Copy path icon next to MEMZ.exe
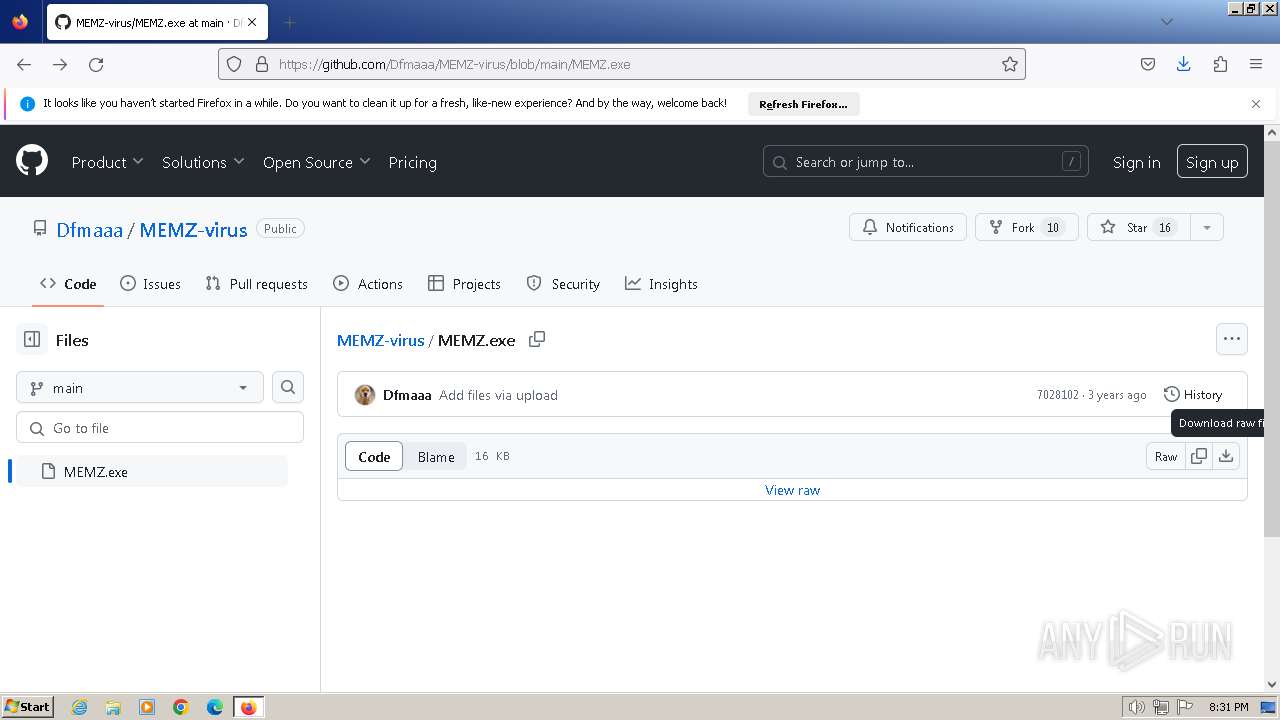Viewport: 1280px width, 720px height. 537,339
